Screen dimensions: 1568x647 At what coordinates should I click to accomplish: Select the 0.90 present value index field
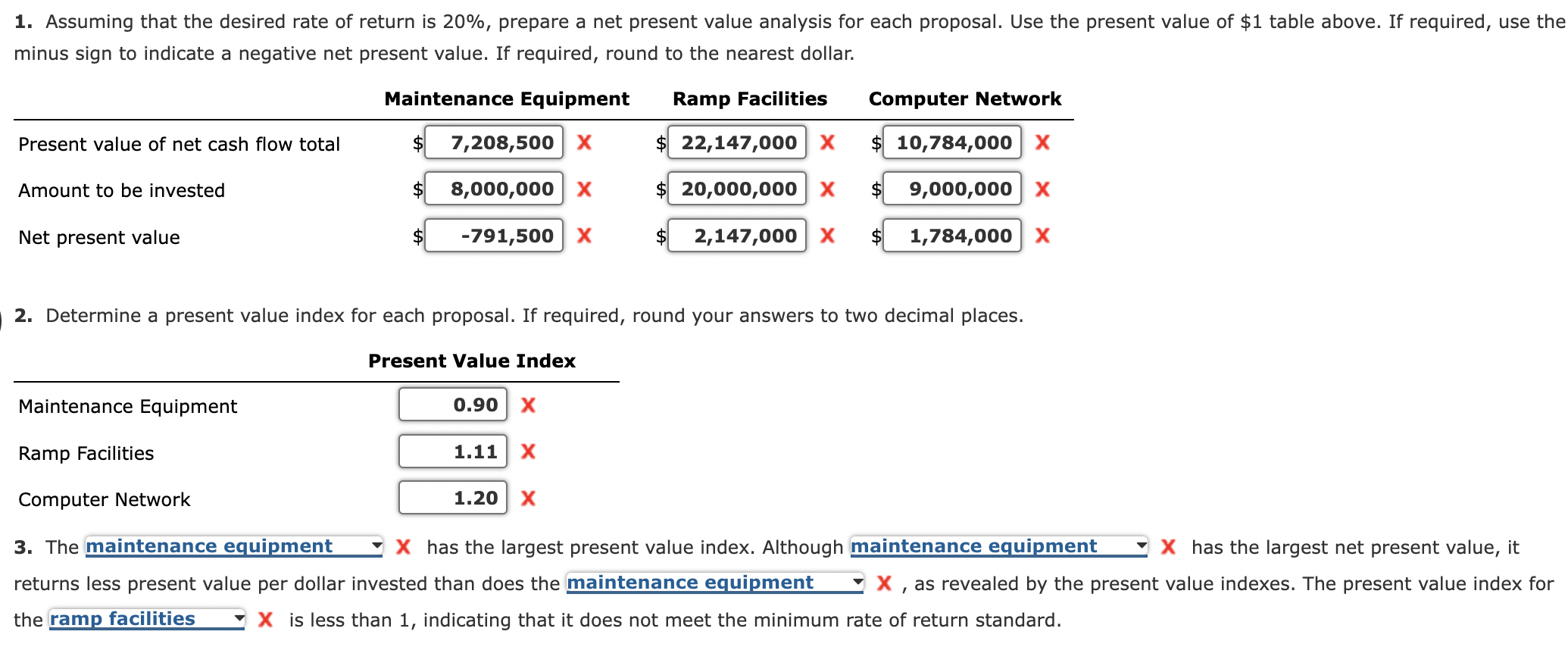point(452,405)
